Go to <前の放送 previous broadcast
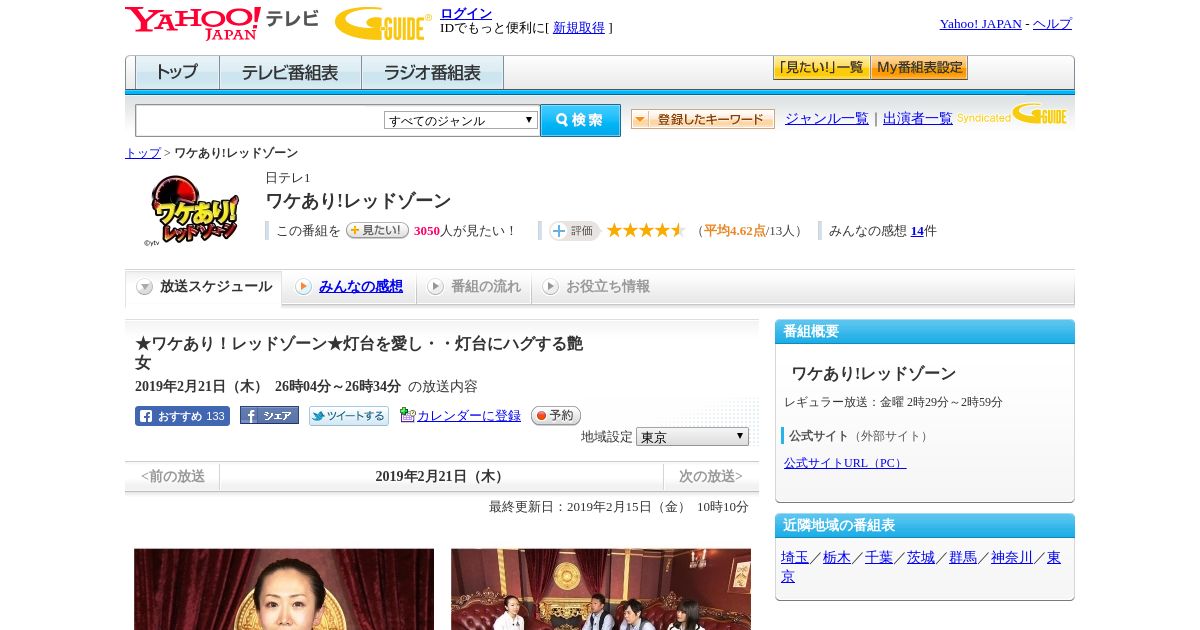This screenshot has width=1200, height=630. point(173,476)
